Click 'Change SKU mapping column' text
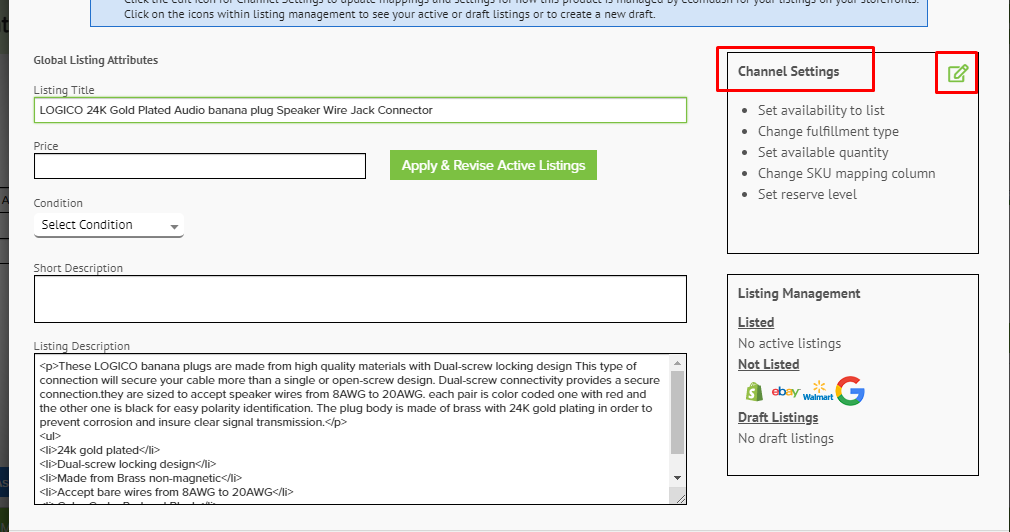The image size is (1010, 532). (846, 173)
